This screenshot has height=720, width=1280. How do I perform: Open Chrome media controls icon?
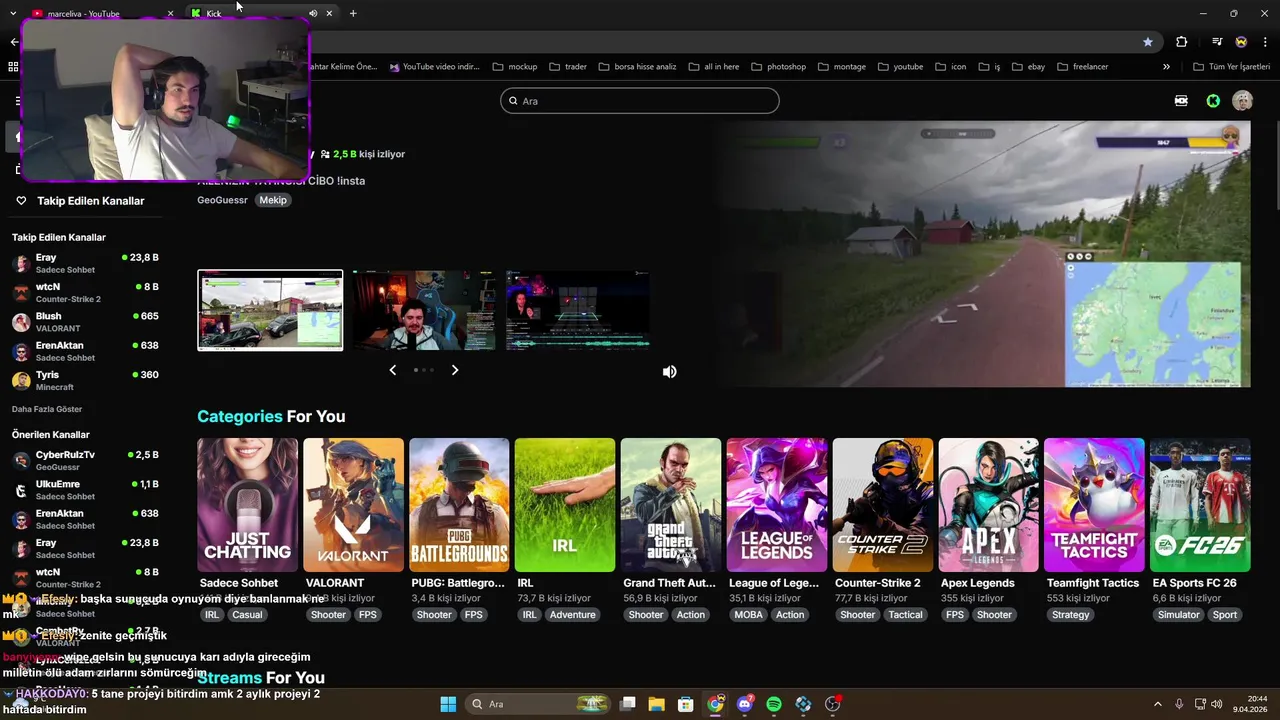click(x=1217, y=42)
